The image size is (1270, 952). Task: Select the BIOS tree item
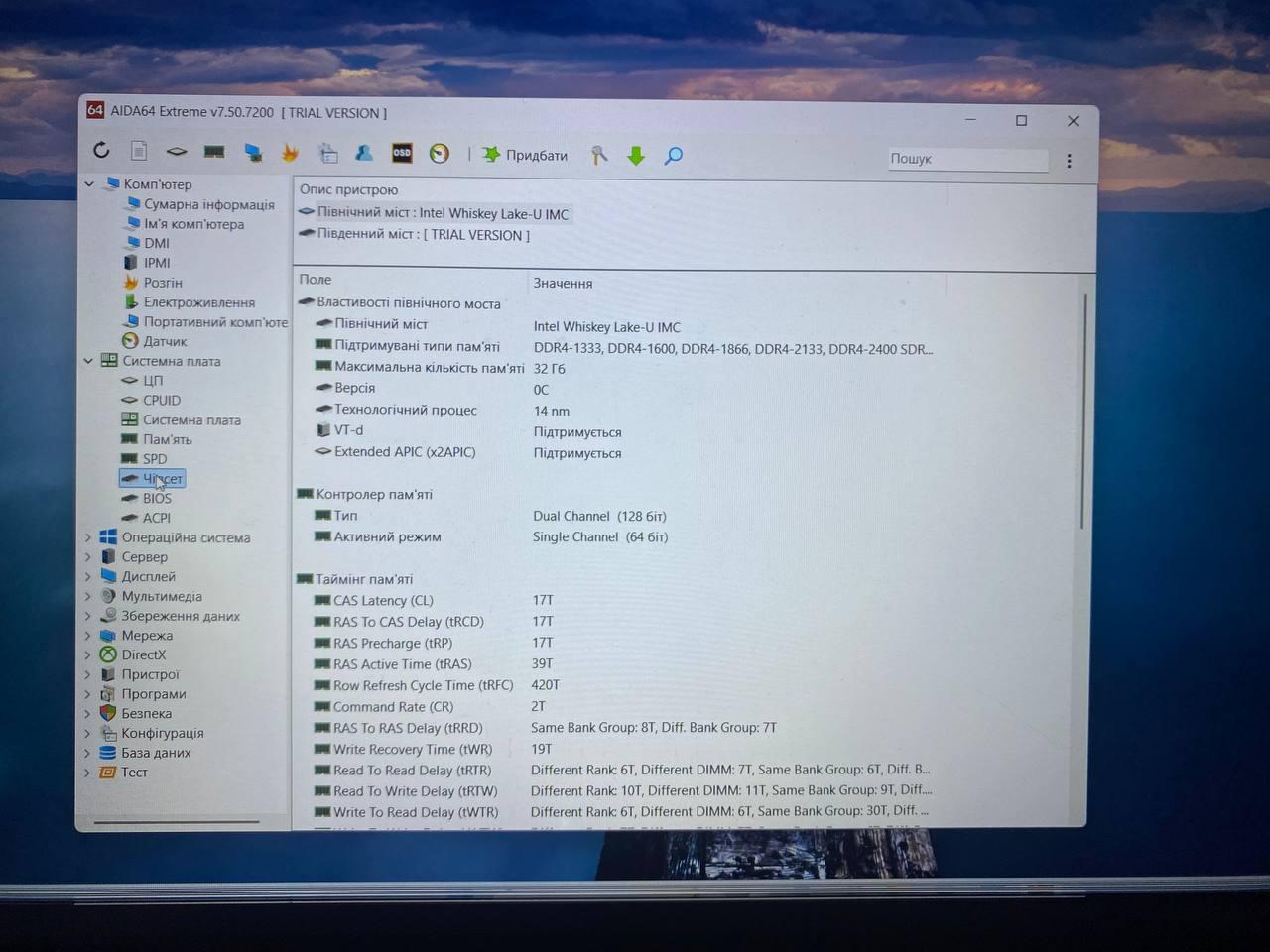pos(157,499)
